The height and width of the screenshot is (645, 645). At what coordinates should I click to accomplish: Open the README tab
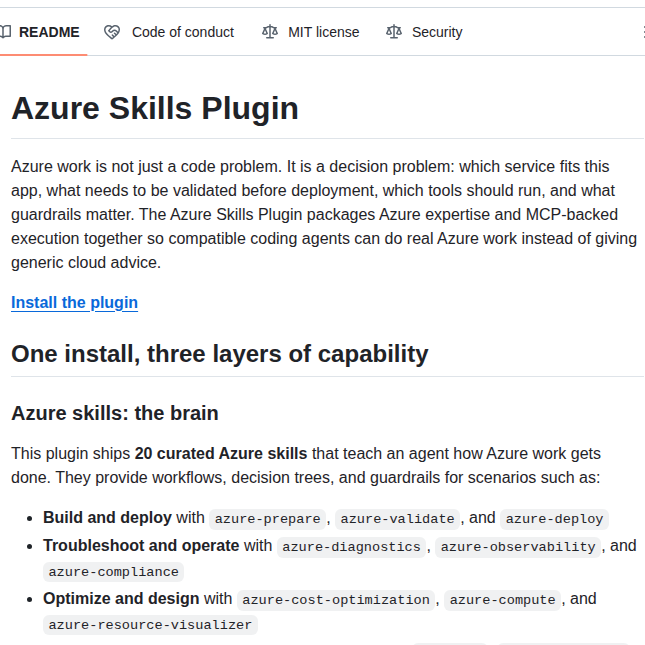click(41, 32)
